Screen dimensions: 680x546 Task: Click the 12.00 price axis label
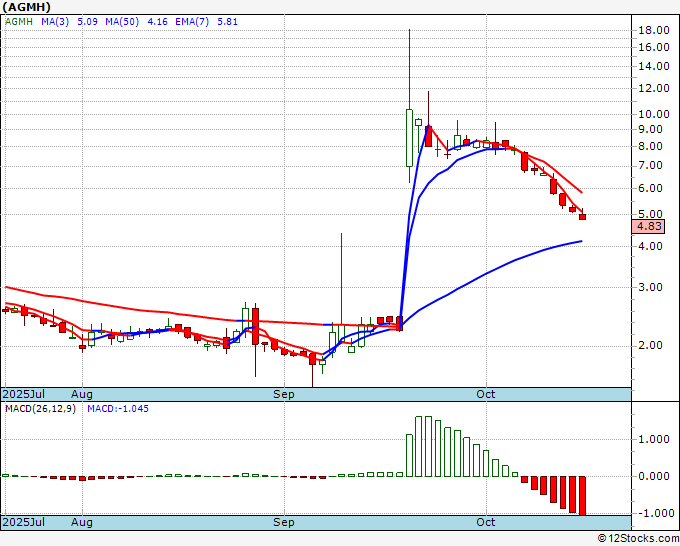654,88
